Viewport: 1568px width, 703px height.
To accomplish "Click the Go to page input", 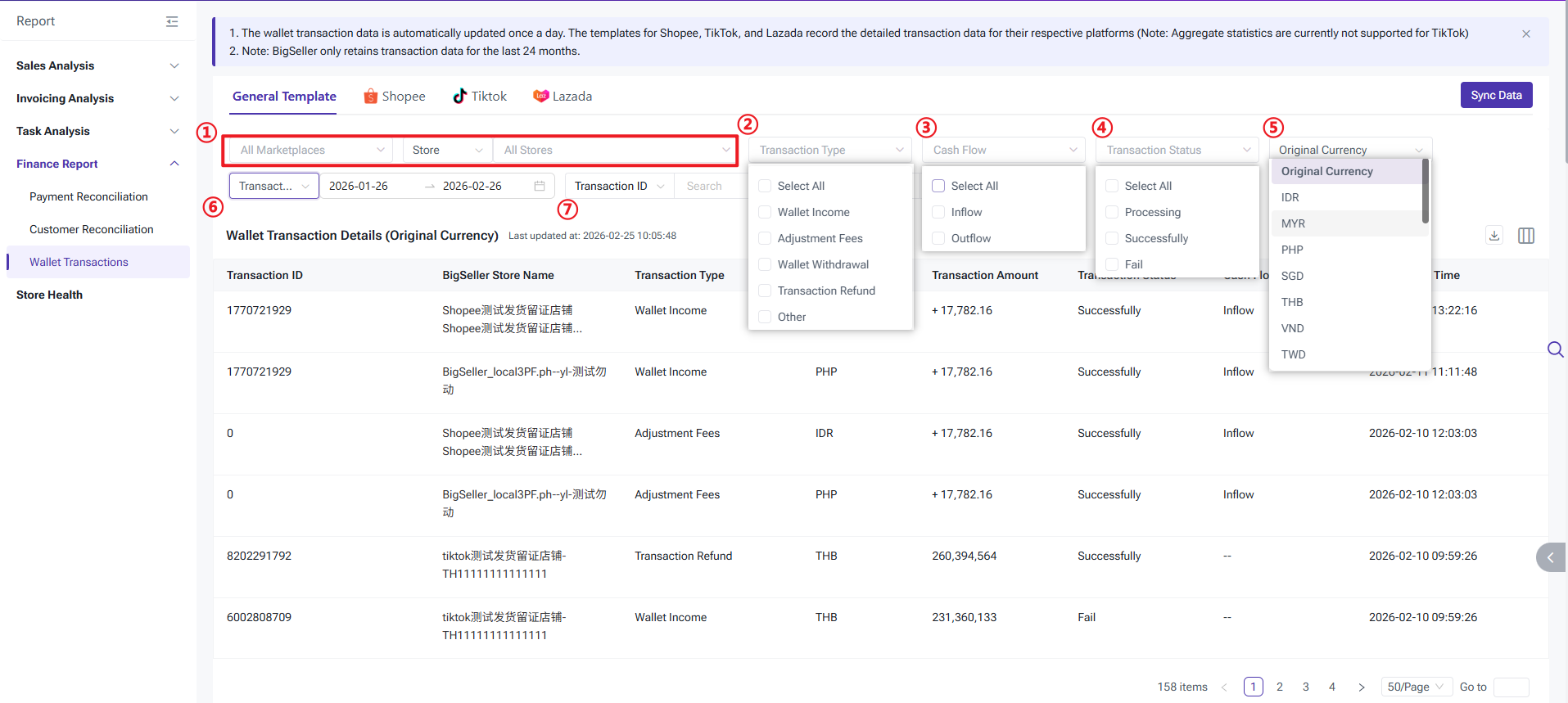I will tap(1511, 687).
